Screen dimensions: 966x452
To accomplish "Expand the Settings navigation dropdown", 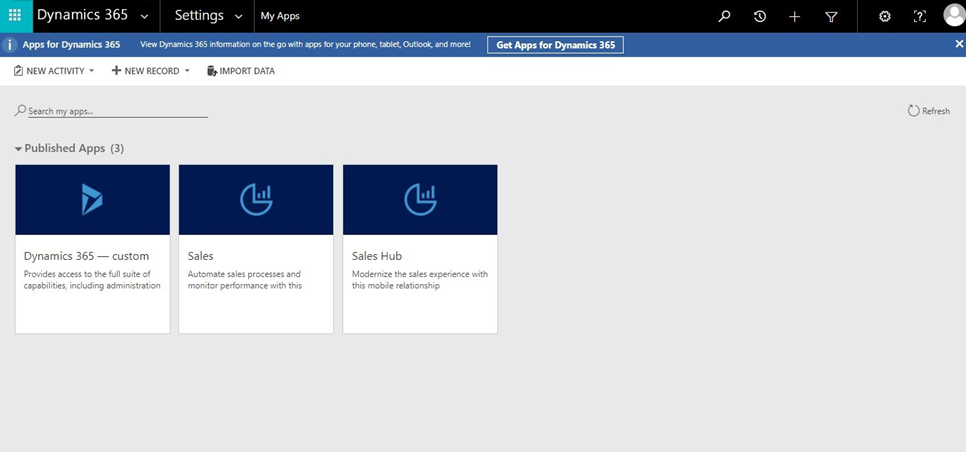I will (x=238, y=16).
